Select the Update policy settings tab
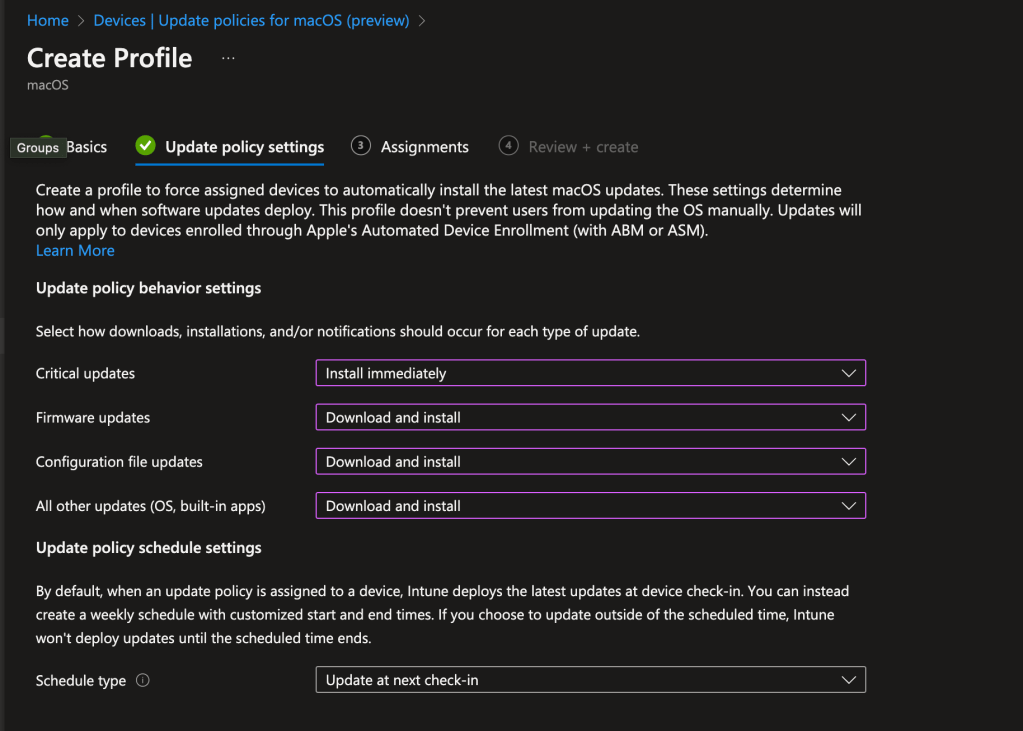Image resolution: width=1023 pixels, height=731 pixels. click(244, 147)
